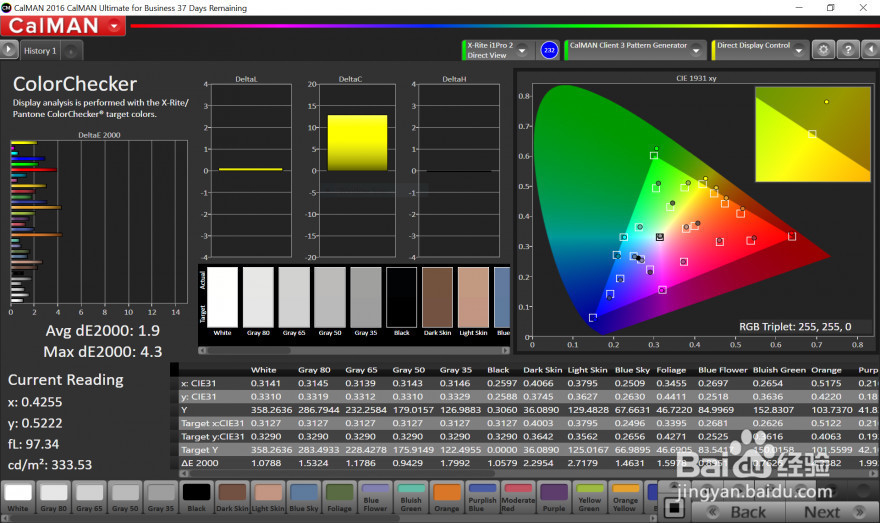The width and height of the screenshot is (880, 523).
Task: Select the Orange Yellow patch button in bottom strip
Action: 625,497
